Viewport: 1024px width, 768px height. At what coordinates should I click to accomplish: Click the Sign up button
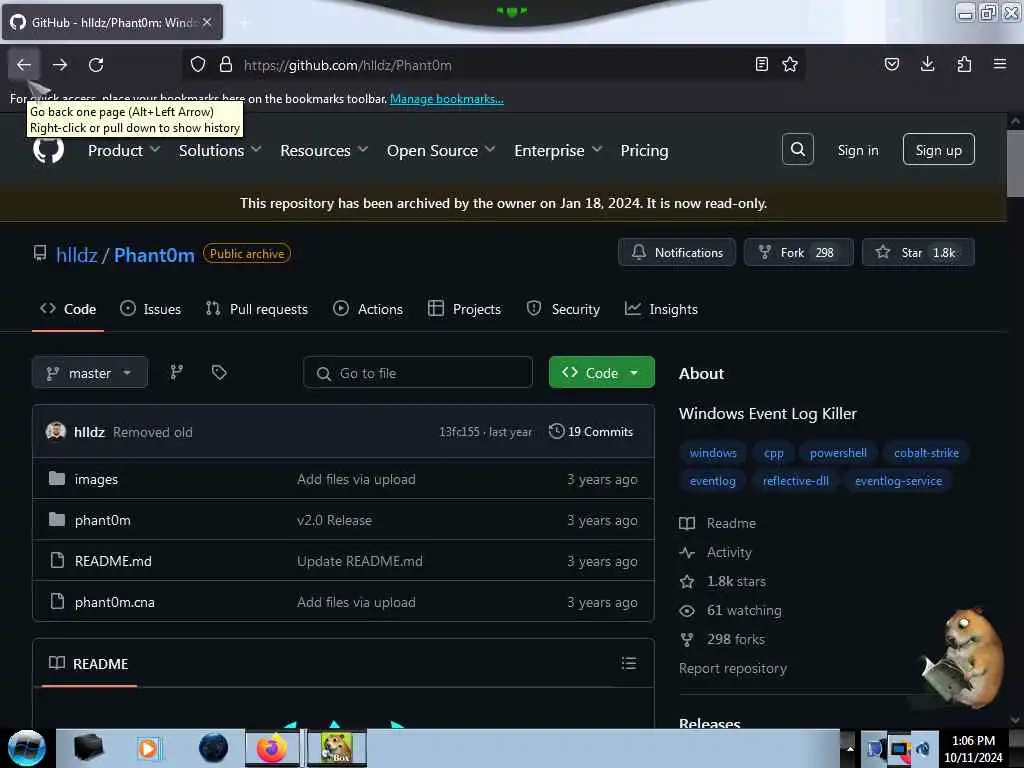click(x=938, y=150)
